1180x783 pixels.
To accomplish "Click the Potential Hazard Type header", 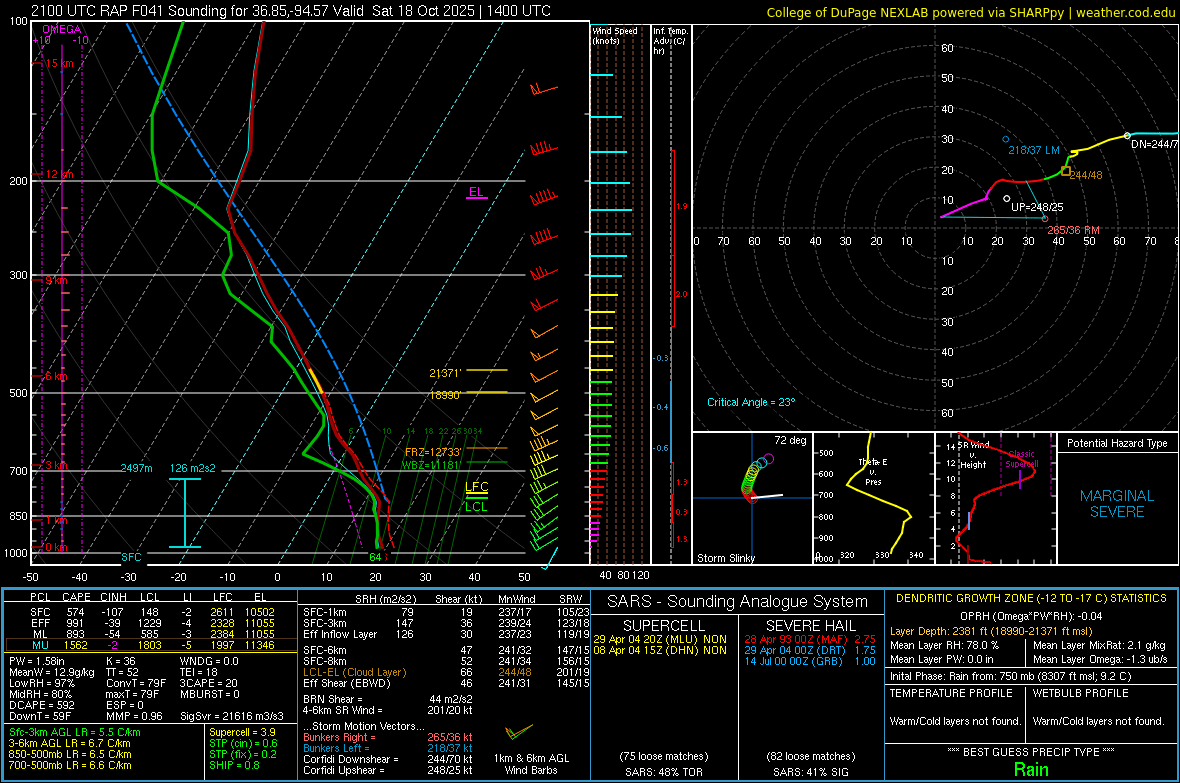I will point(1117,443).
